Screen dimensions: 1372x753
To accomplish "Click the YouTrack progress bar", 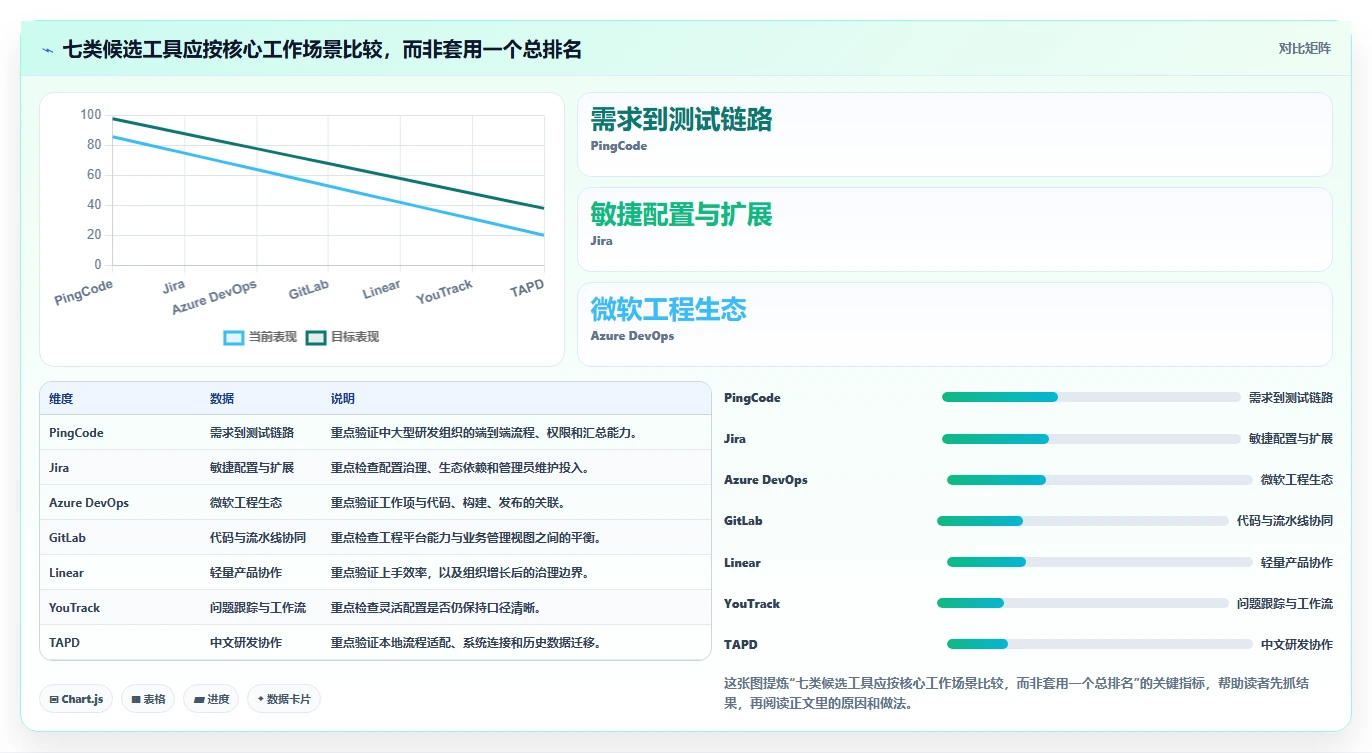I will coord(1083,603).
